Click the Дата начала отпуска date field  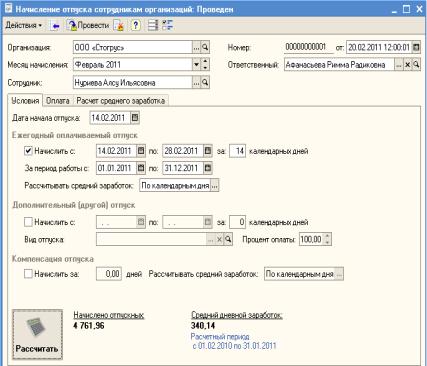[110, 118]
